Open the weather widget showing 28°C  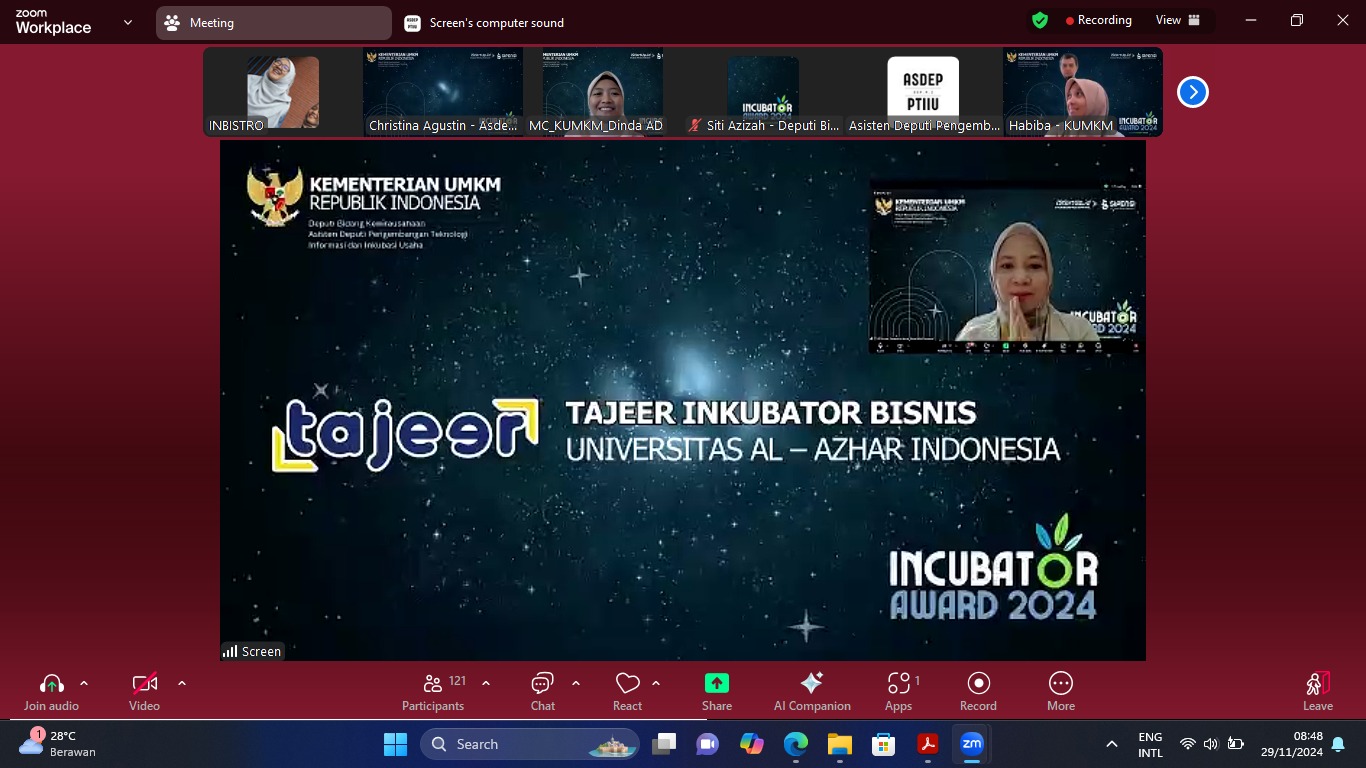58,743
